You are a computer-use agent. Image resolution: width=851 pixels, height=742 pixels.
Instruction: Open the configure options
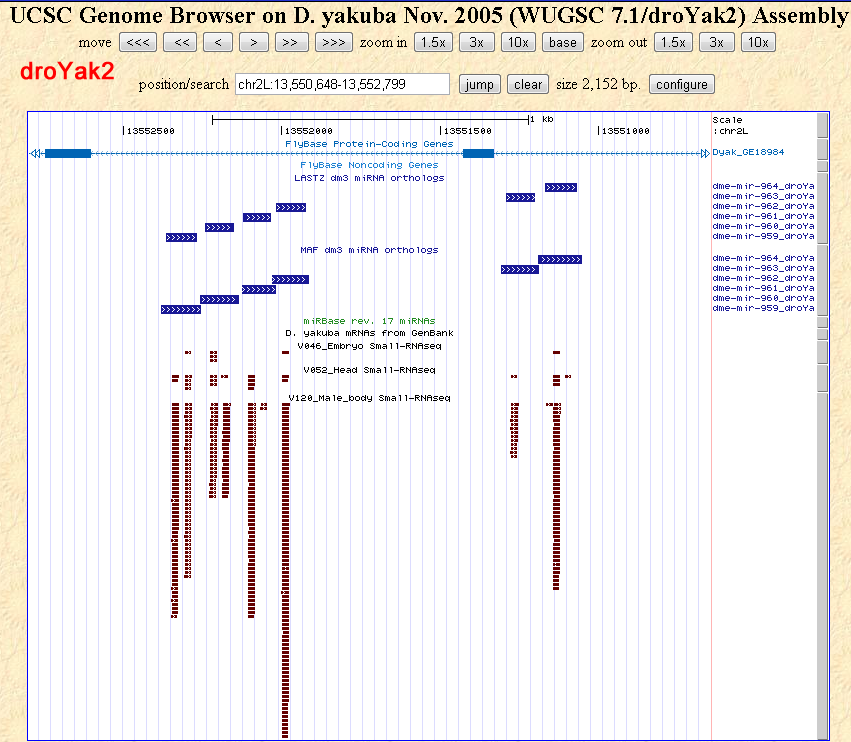coord(682,84)
